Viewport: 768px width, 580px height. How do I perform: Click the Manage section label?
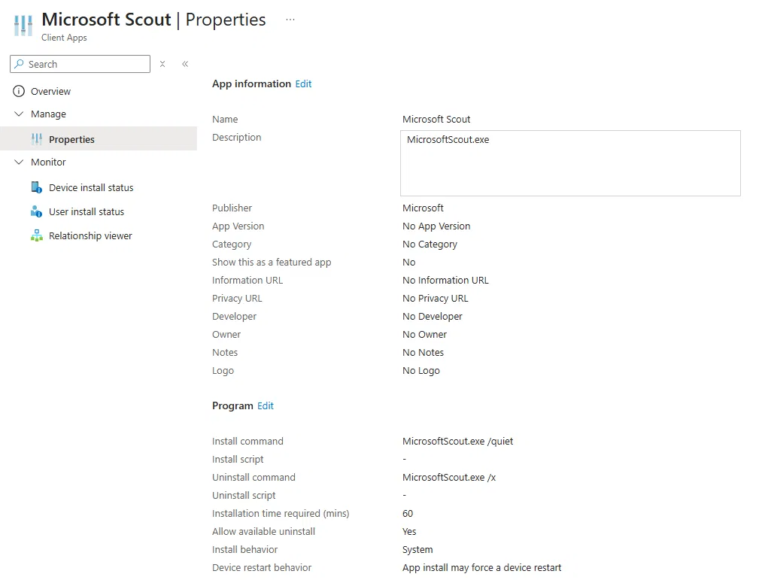pyautogui.click(x=48, y=114)
